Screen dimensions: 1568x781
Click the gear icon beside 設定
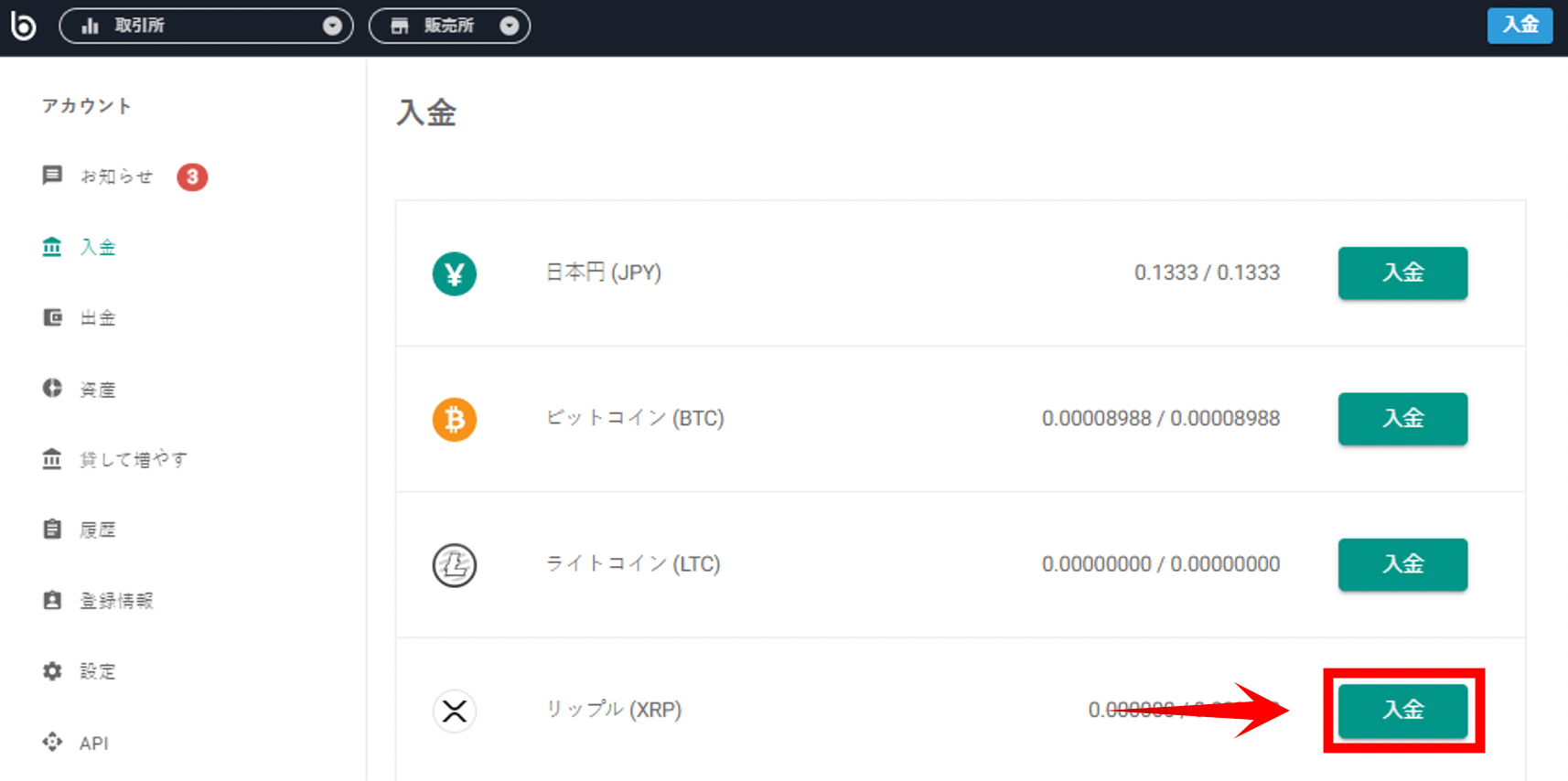[x=52, y=671]
